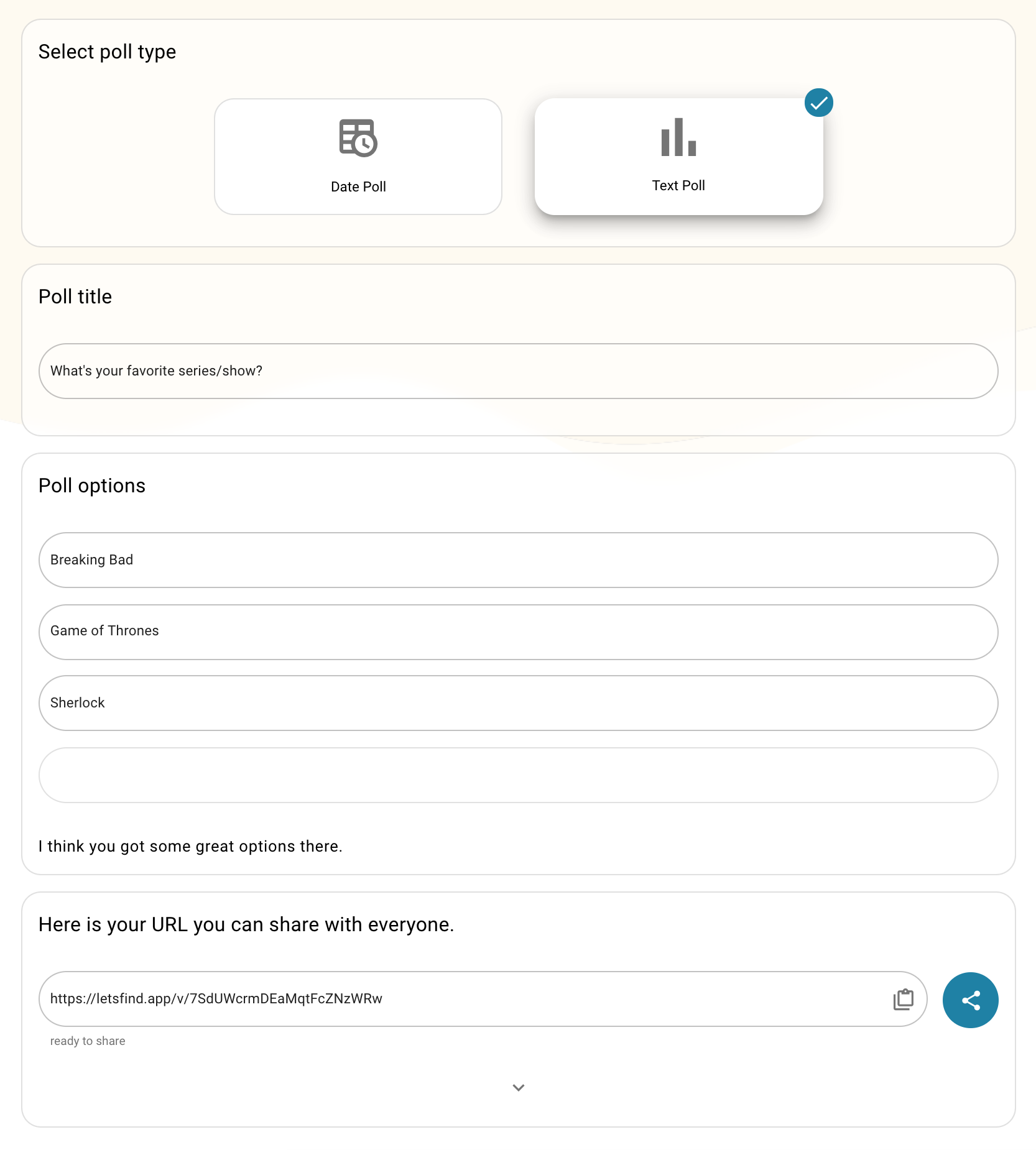Screen dimensions: 1036x1150
Task: Copy the poll URL with the clipboard icon
Action: 903,999
